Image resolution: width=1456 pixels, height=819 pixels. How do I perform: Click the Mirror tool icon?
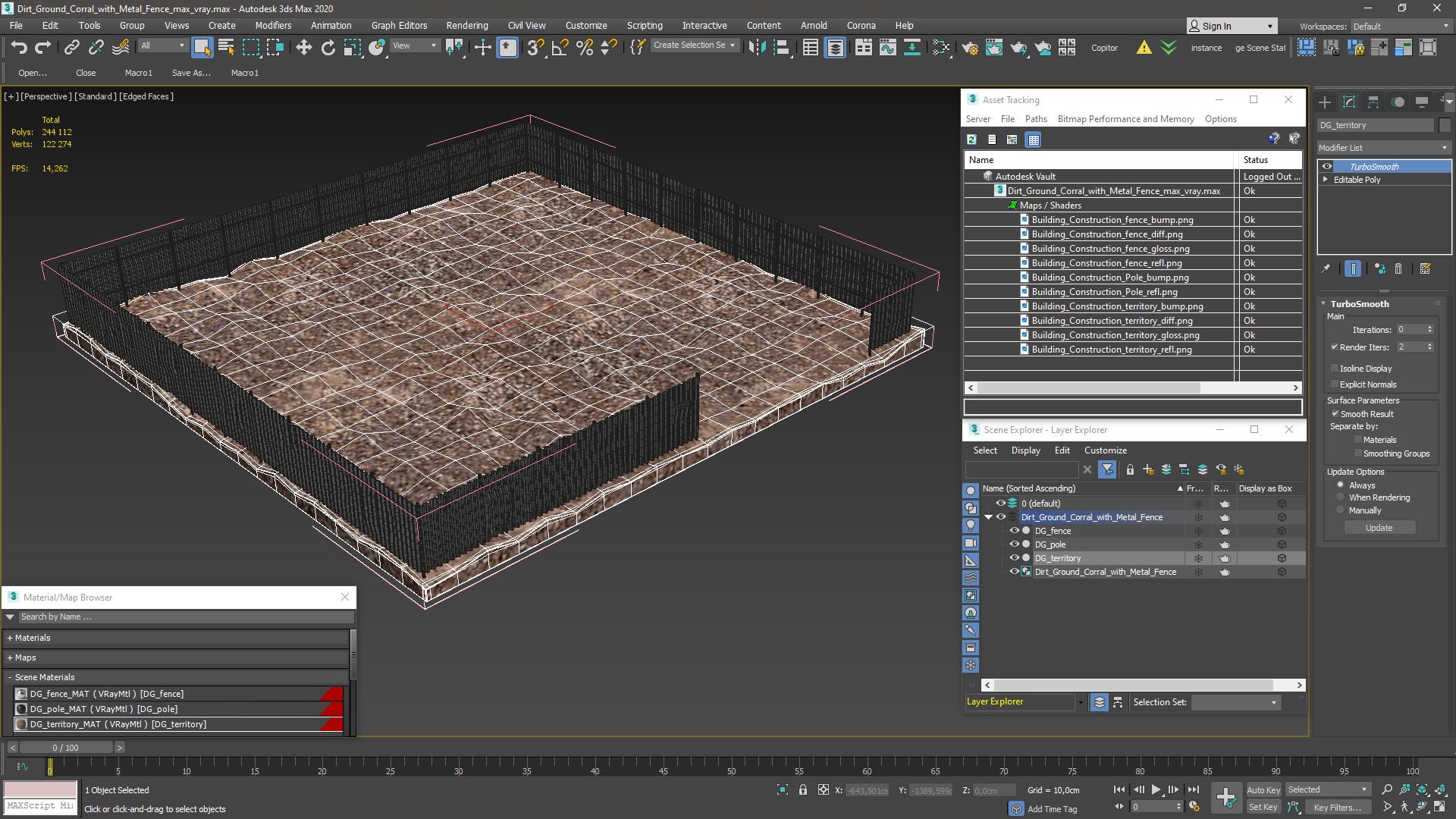coord(757,48)
